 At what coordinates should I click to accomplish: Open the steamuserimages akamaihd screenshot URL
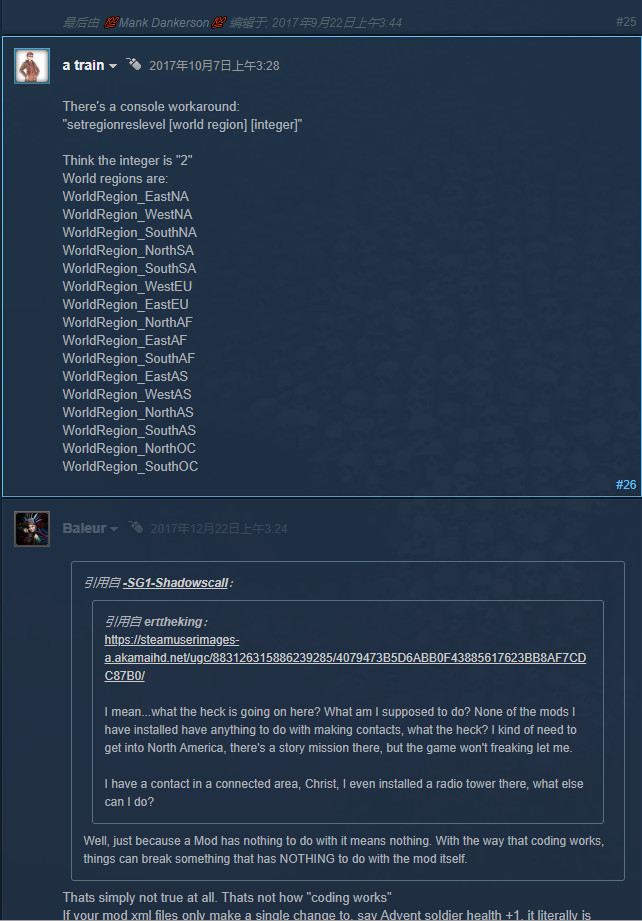(x=345, y=658)
